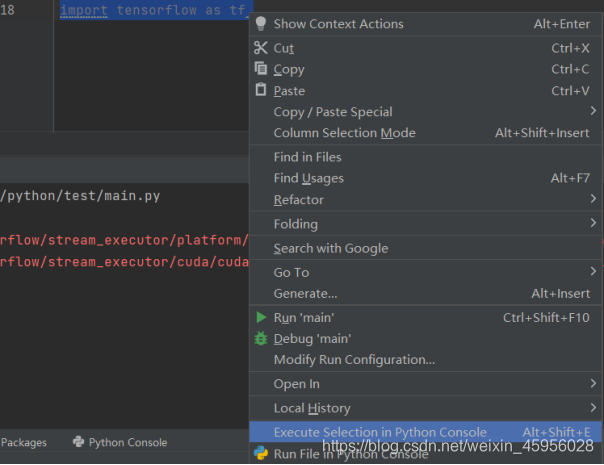Choose Find Usages
Image resolution: width=604 pixels, height=465 pixels.
pos(425,178)
